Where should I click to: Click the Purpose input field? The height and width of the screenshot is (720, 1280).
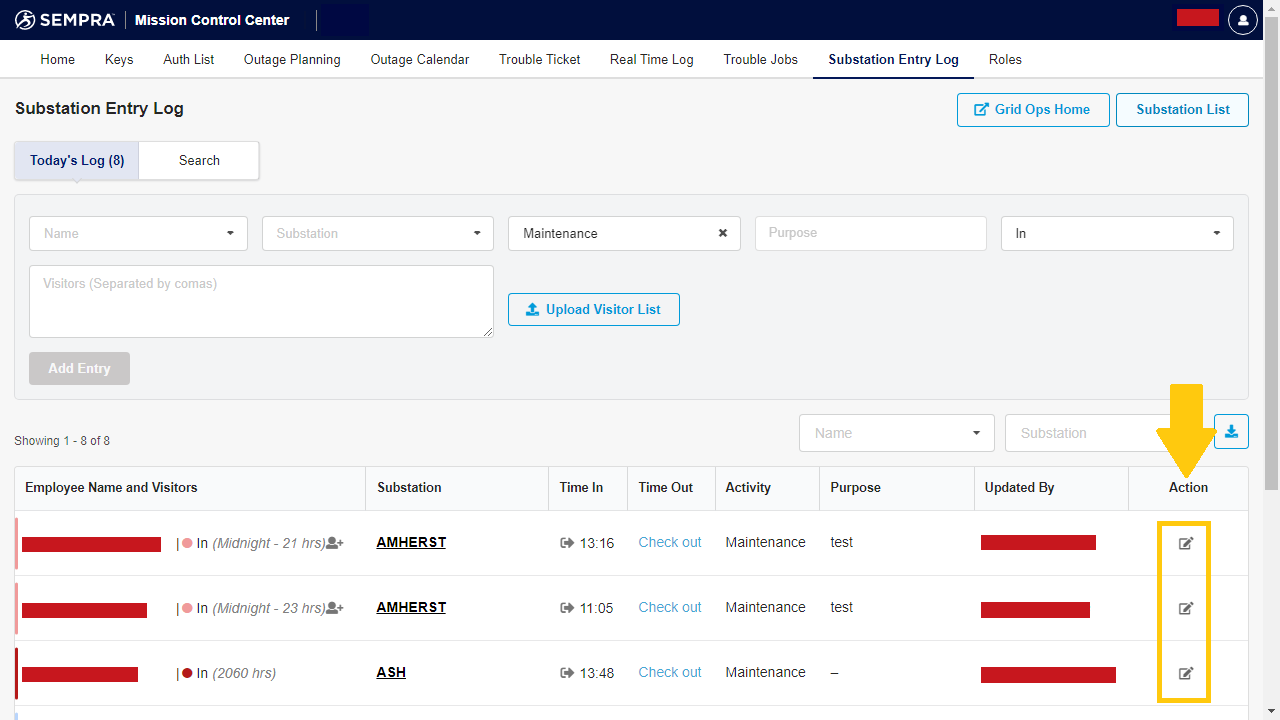point(870,233)
